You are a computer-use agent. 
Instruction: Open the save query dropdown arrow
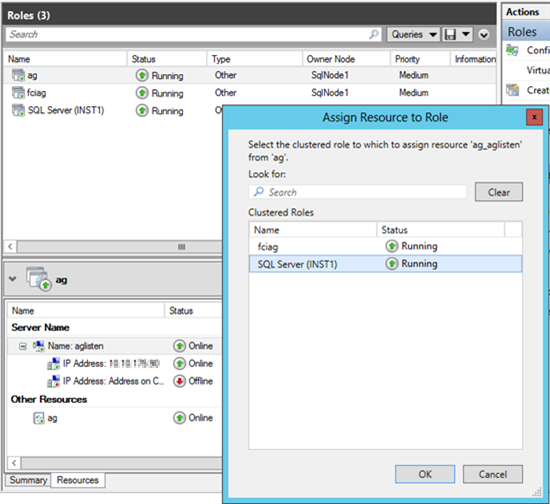coord(465,34)
